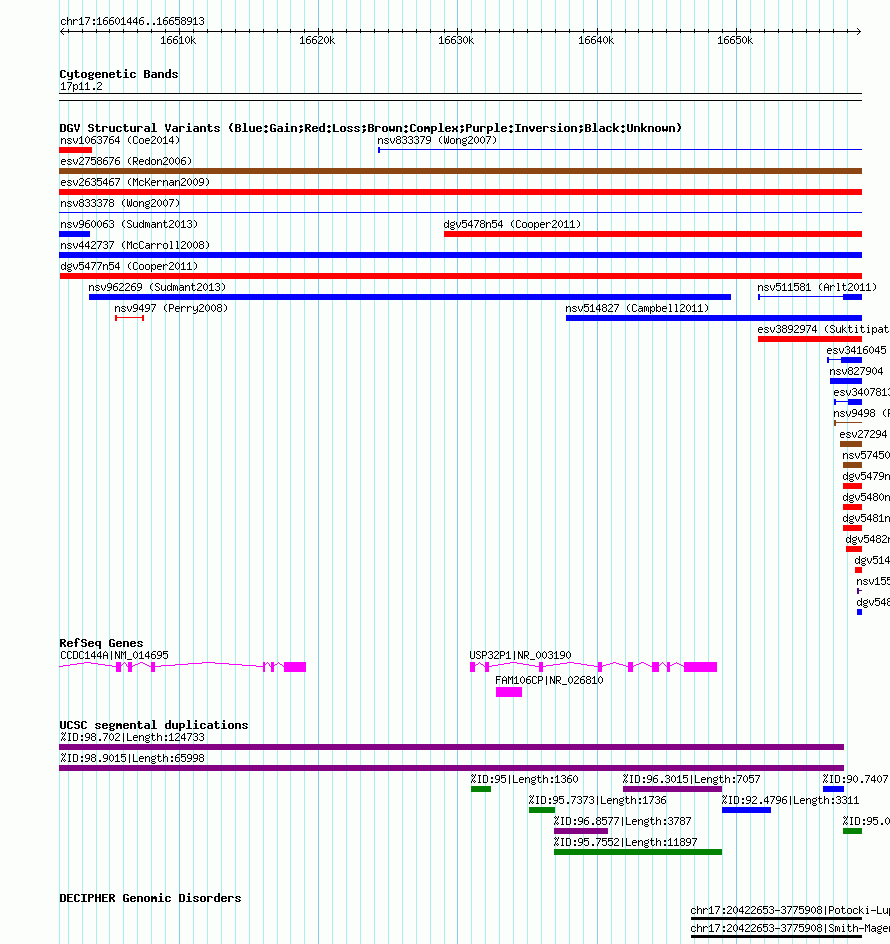Select the last wide exon of CCDC144A
The image size is (890, 944).
tap(295, 666)
